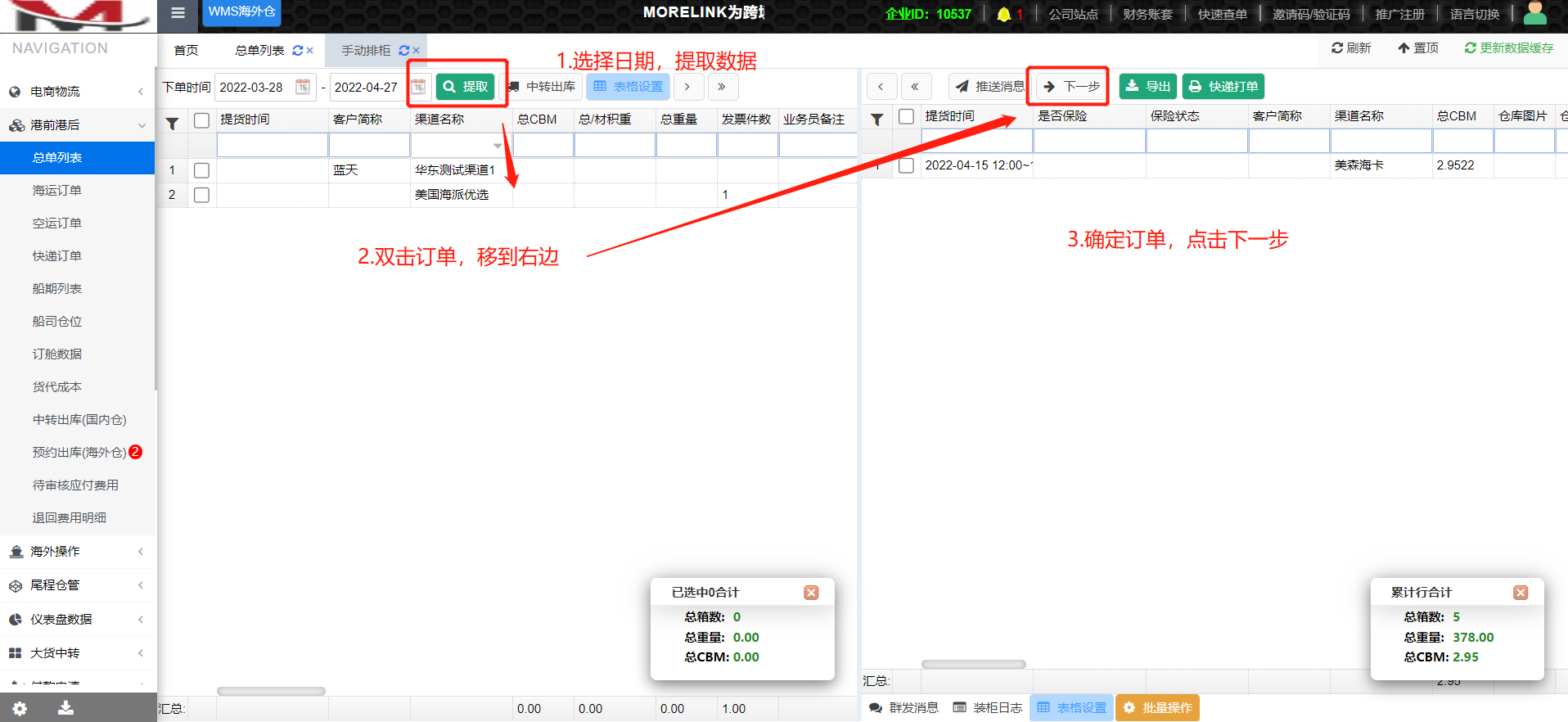Open the user avatar profile icon
Screen dimensions: 1568x722
tap(1535, 13)
